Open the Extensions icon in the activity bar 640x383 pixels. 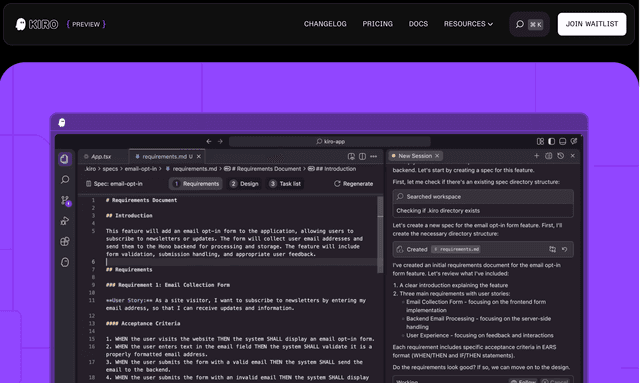pyautogui.click(x=65, y=241)
